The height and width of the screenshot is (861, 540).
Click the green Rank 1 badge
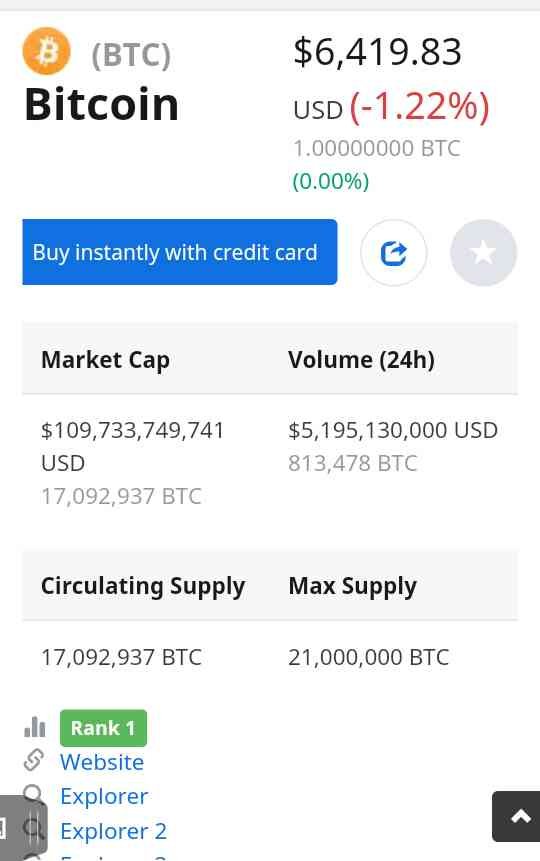[x=103, y=728]
